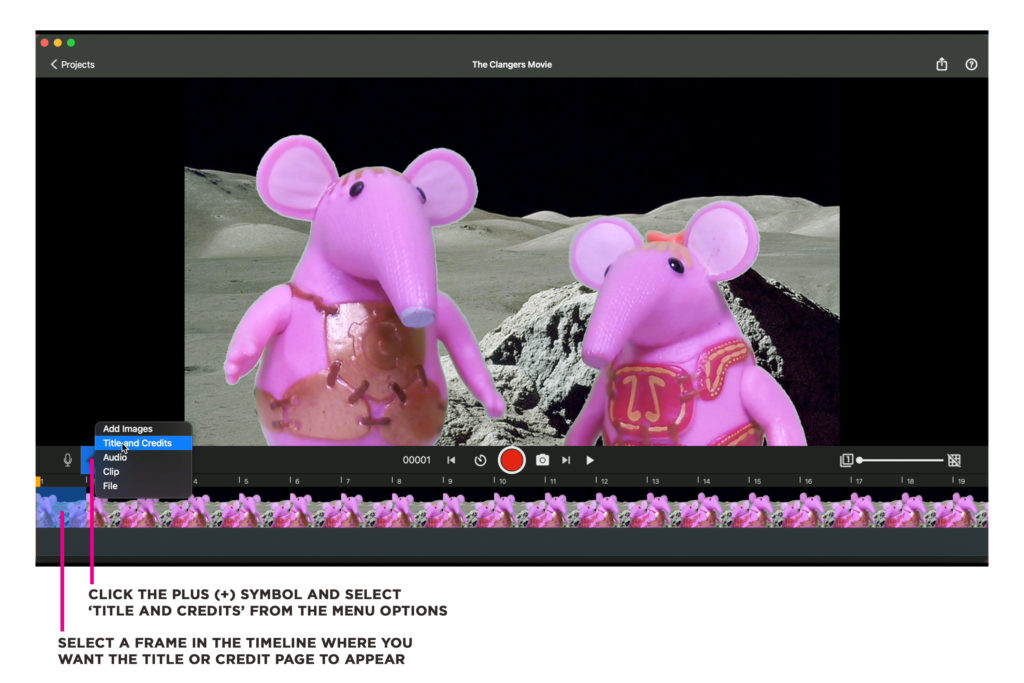
Task: Go back to Projects
Action: 72,65
